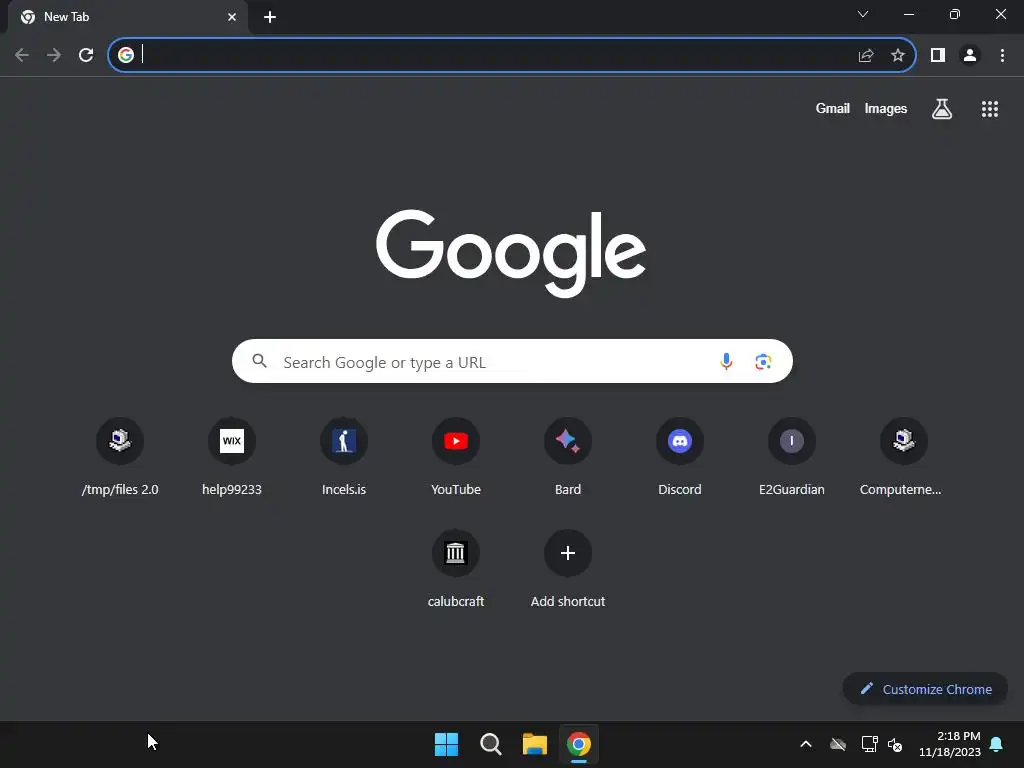Viewport: 1024px width, 768px height.
Task: Open the profile avatar menu
Action: tap(970, 56)
